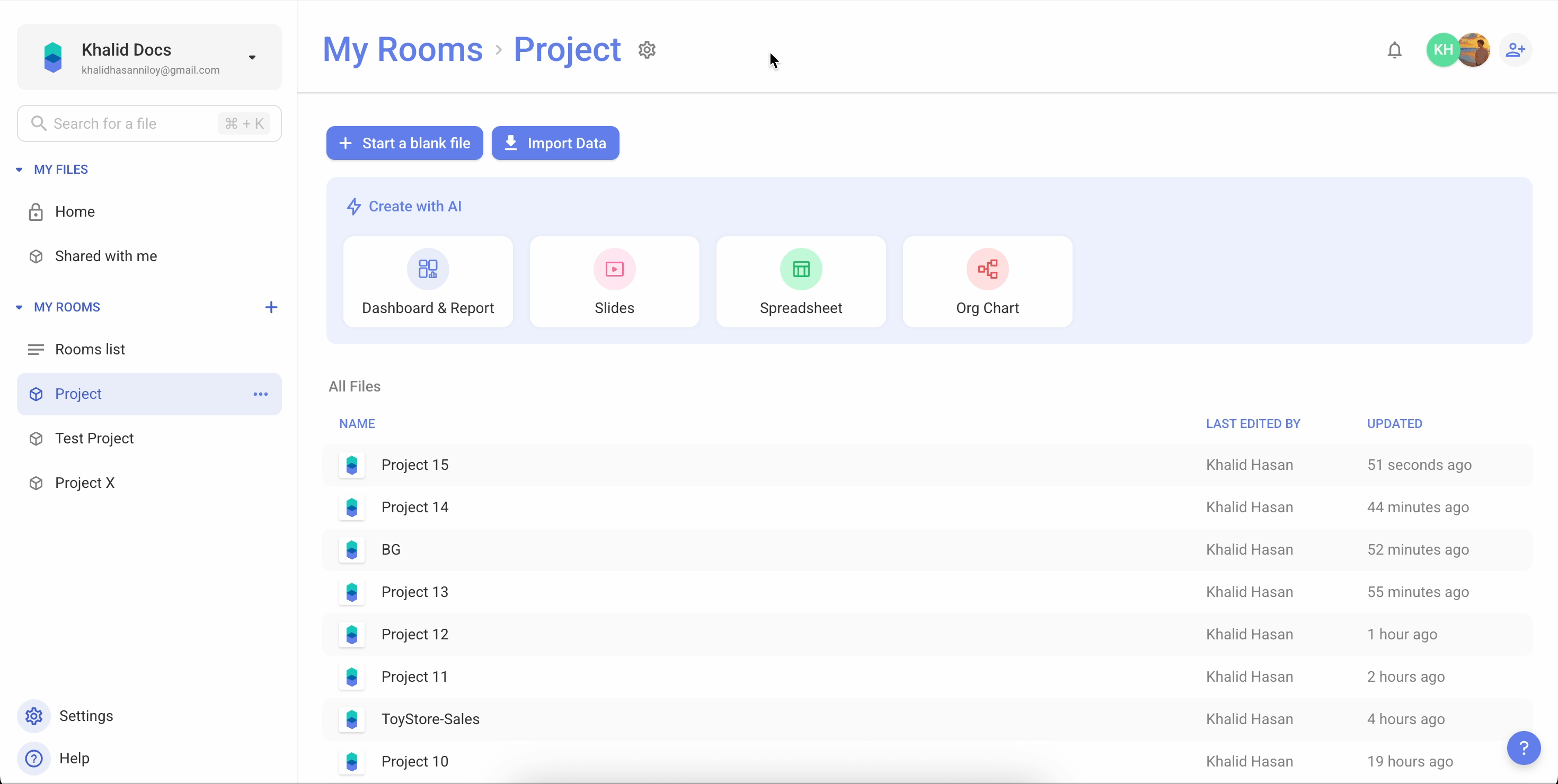This screenshot has width=1558, height=784.
Task: Open Project room settings gear
Action: (x=647, y=50)
